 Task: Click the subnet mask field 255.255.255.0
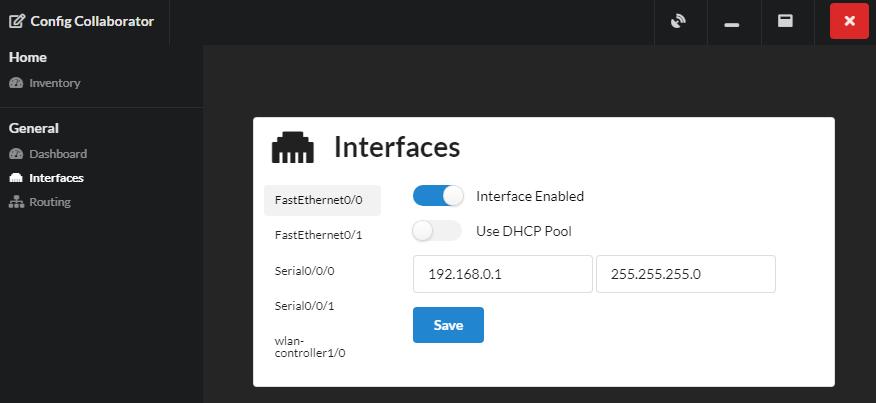click(685, 274)
